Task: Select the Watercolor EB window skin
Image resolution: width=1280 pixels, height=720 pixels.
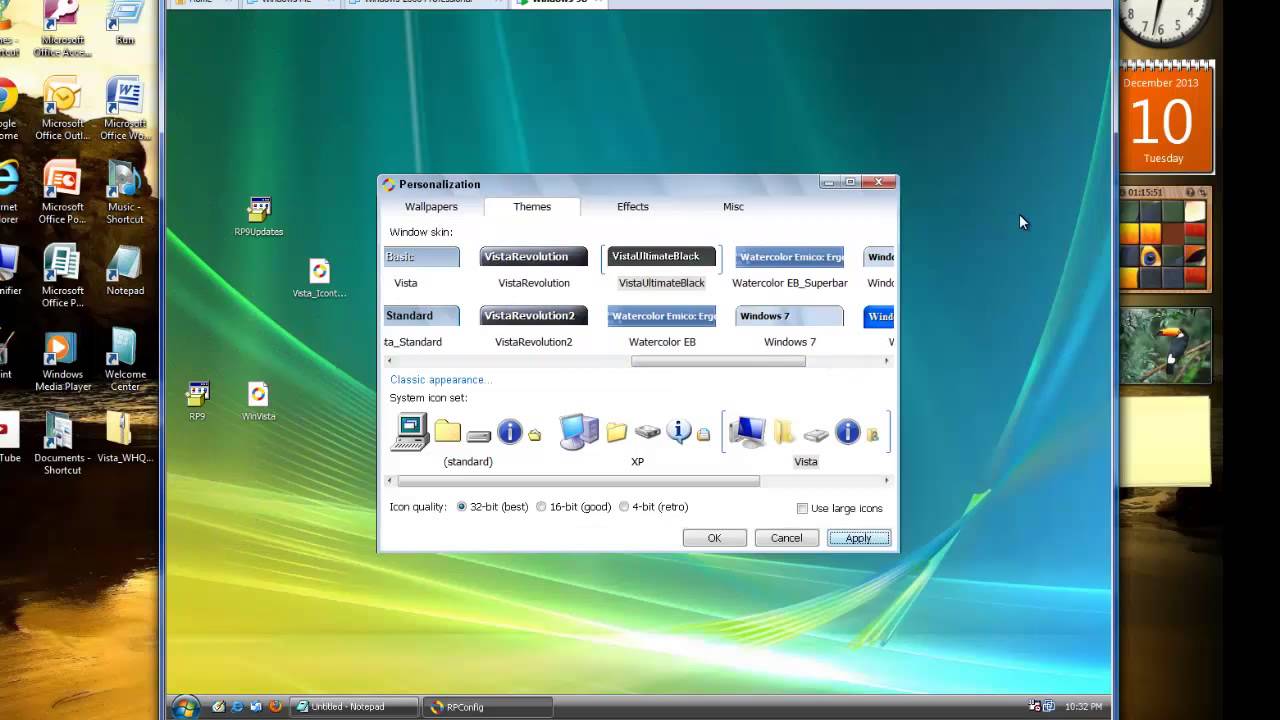Action: click(x=662, y=327)
